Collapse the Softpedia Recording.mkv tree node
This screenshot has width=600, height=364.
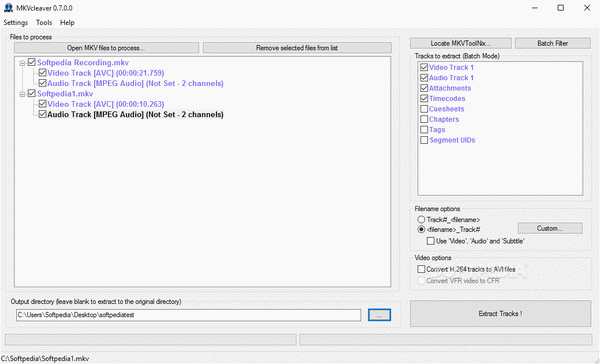point(22,63)
